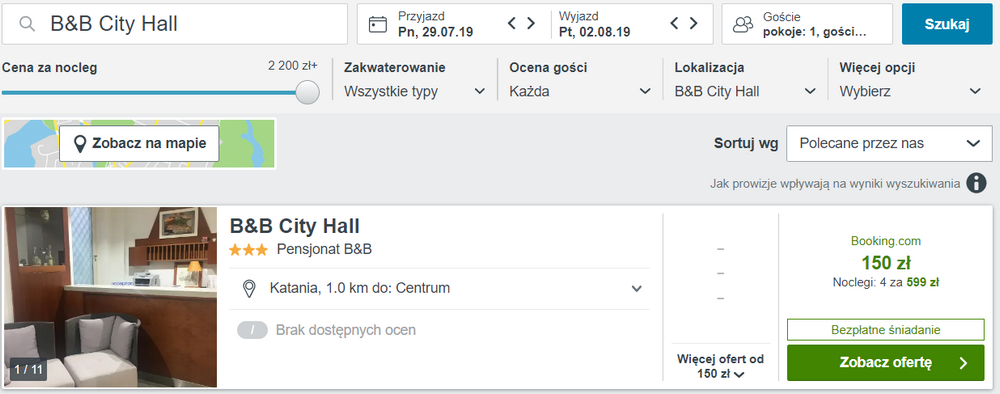The height and width of the screenshot is (394, 1000).
Task: Open Zakwaterowanie Wszystkie typy dropdown
Action: tap(415, 91)
